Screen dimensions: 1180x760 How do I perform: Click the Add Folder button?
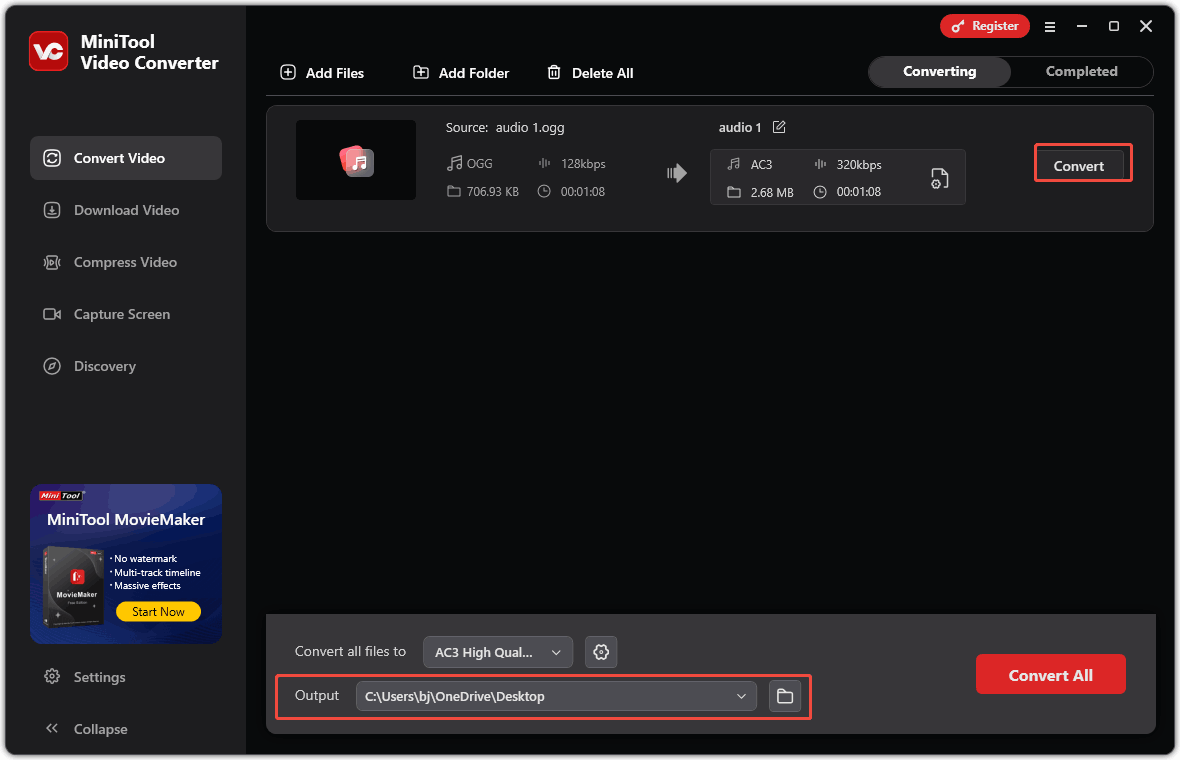(x=461, y=73)
